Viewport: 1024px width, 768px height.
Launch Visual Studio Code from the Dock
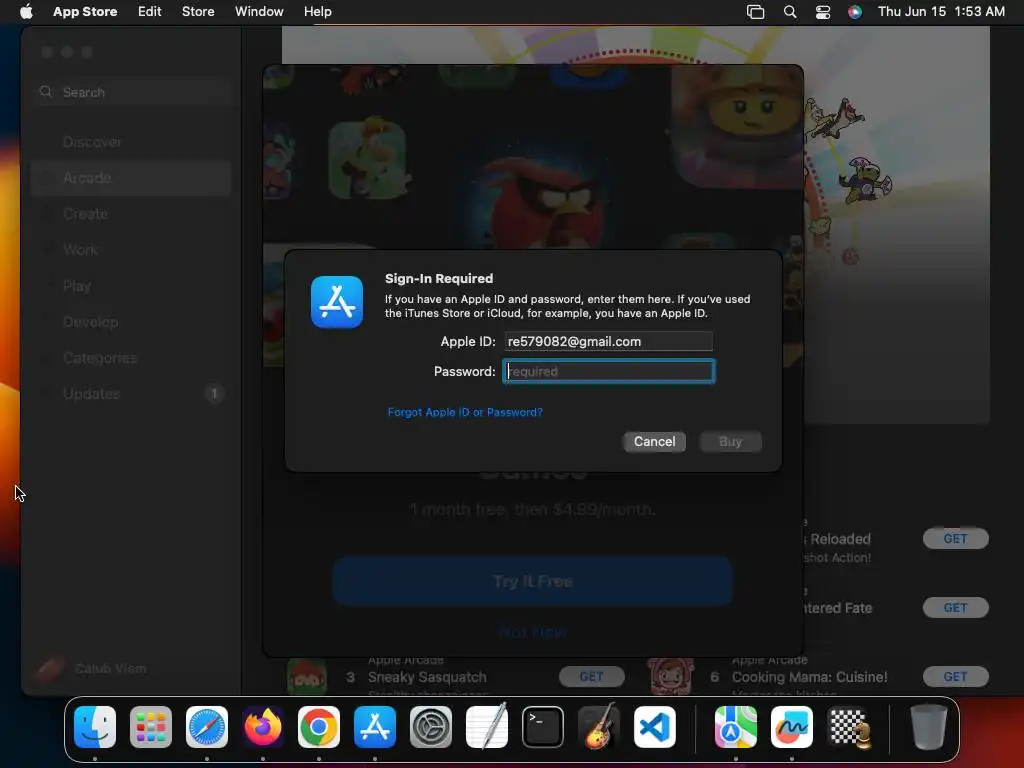pos(655,727)
